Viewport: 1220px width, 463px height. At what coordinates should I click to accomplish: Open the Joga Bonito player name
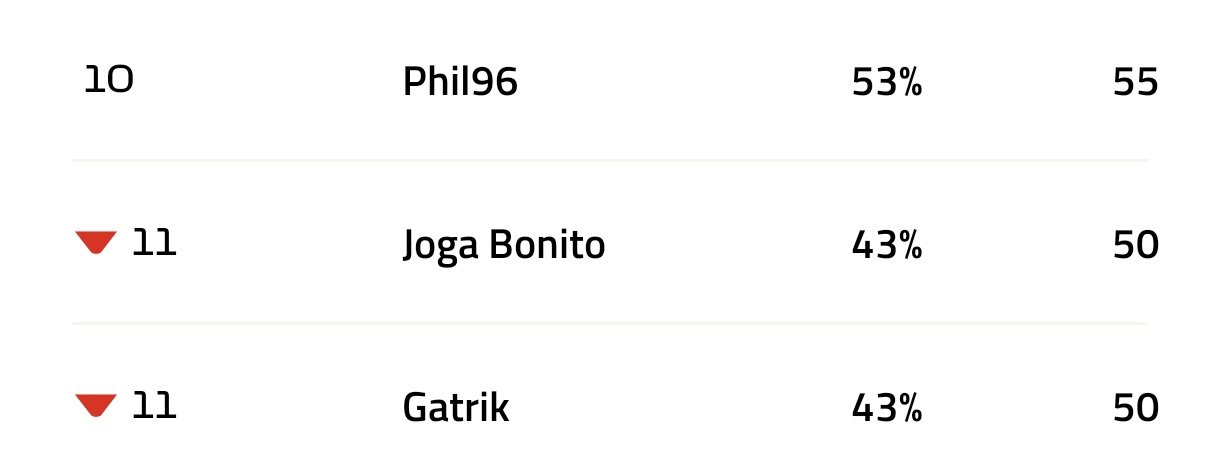point(504,245)
